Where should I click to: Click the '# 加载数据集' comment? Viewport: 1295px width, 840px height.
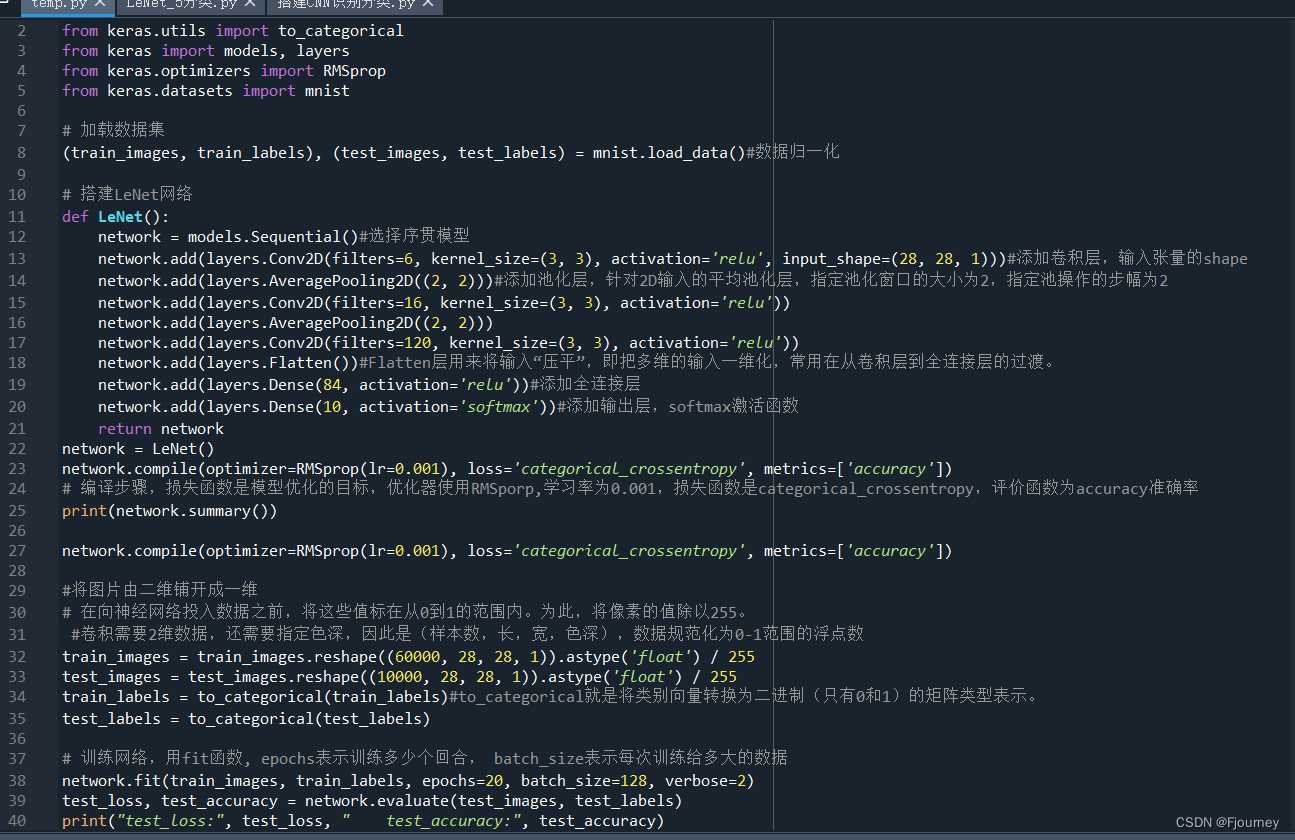(x=113, y=131)
